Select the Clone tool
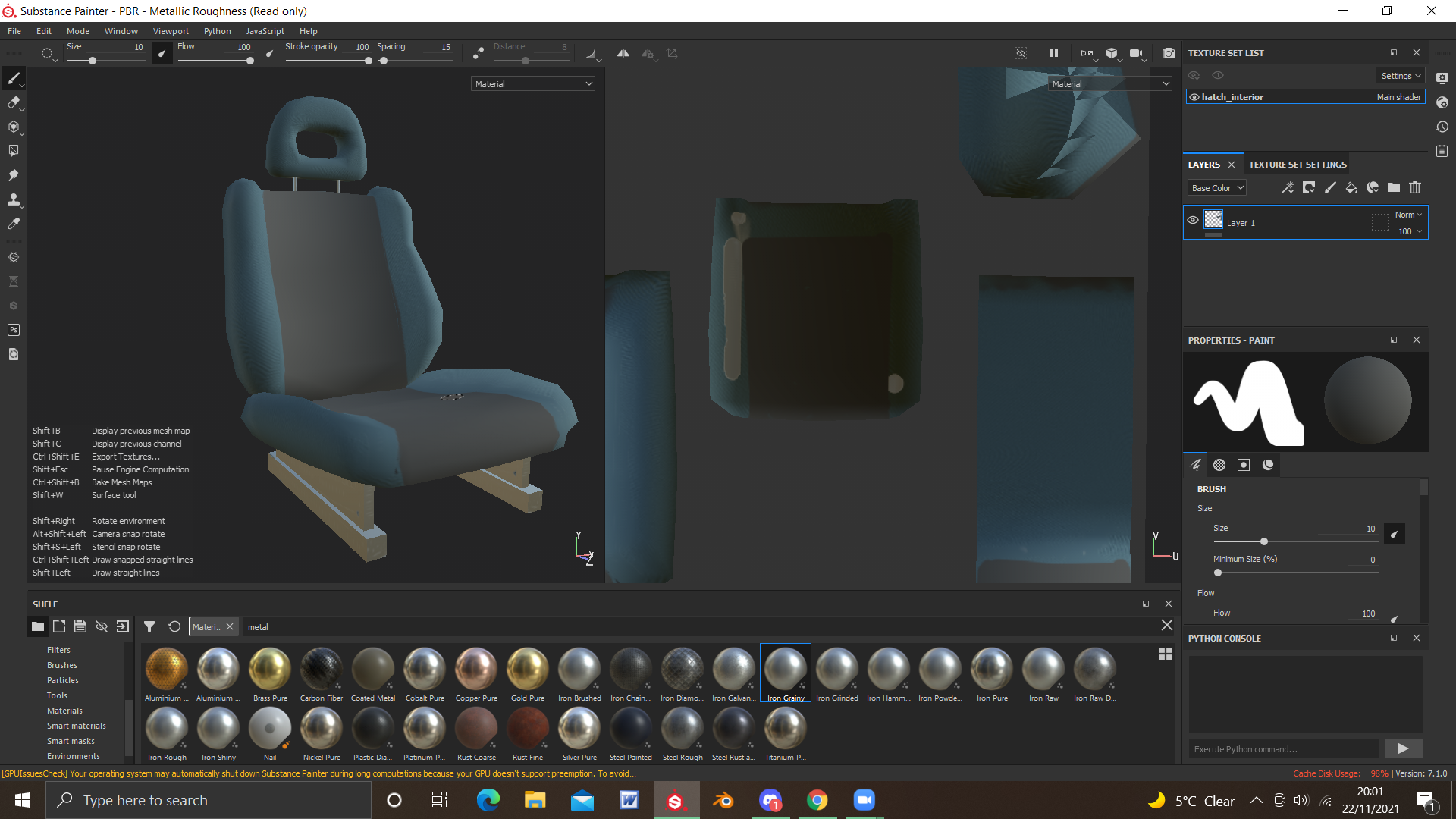 click(x=13, y=199)
